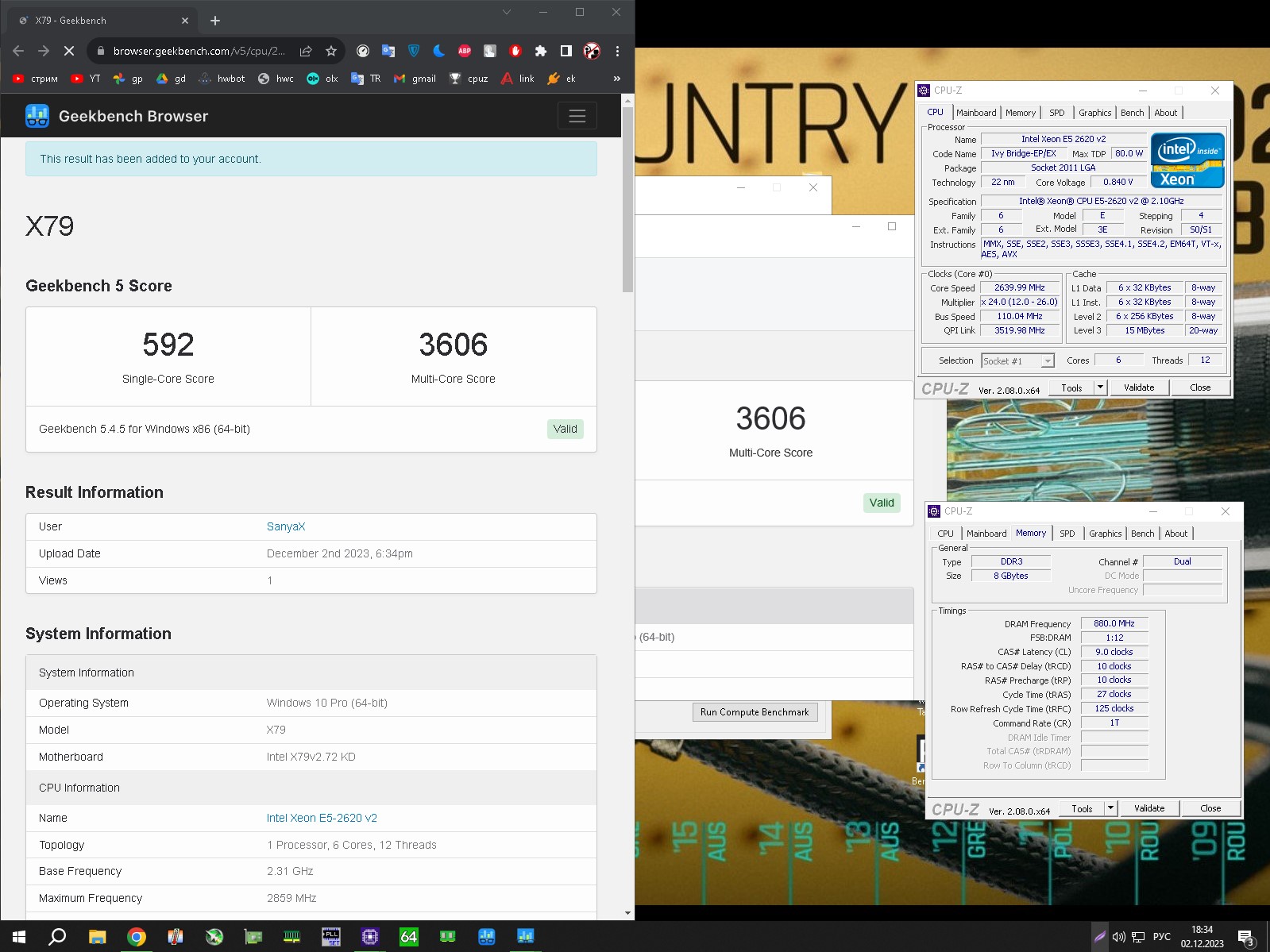Open the Socket #1 selection dropdown in CPU-Z
The width and height of the screenshot is (1270, 952).
tap(1017, 361)
